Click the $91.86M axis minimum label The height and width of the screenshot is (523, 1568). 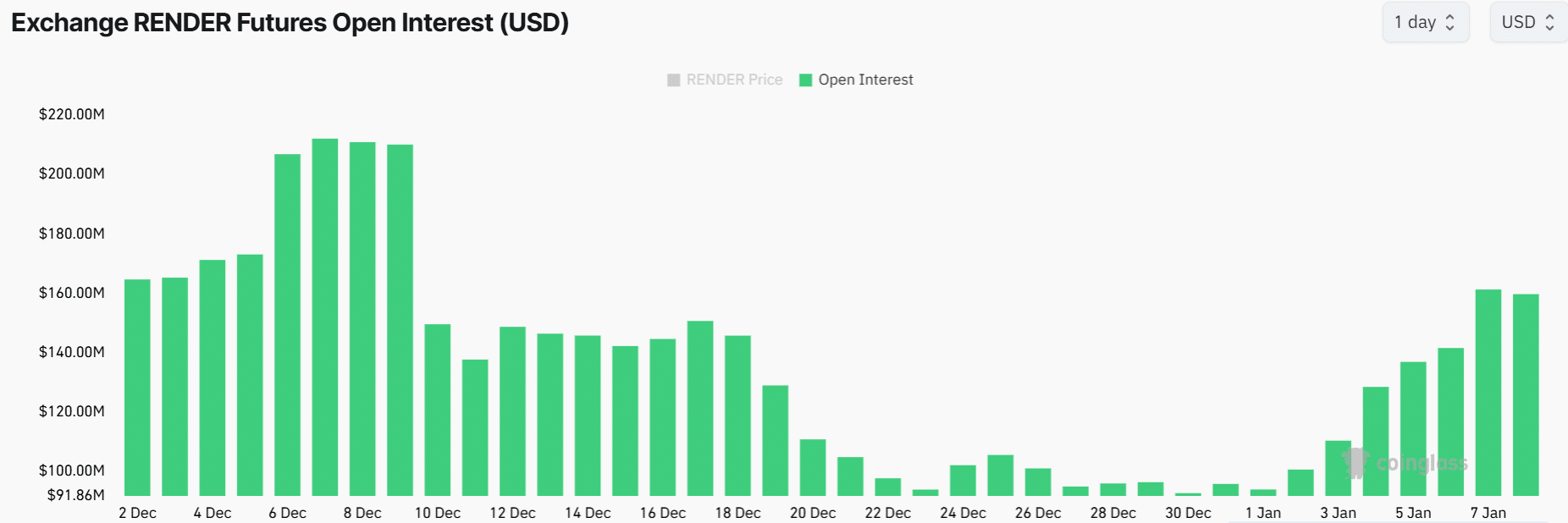tap(76, 495)
